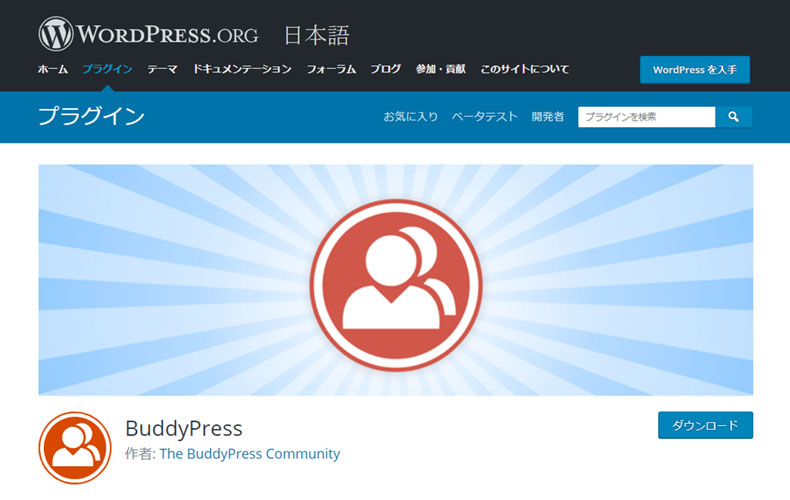Open the お気に入り link

pyautogui.click(x=411, y=117)
